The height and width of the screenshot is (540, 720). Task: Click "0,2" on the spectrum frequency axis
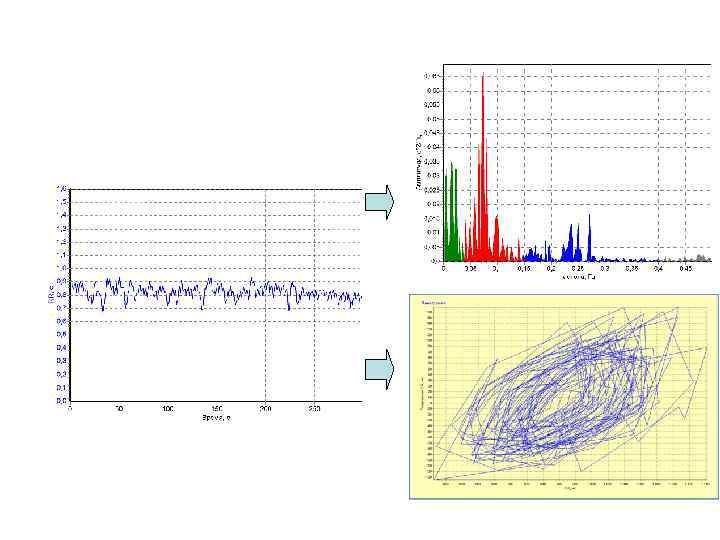click(551, 268)
